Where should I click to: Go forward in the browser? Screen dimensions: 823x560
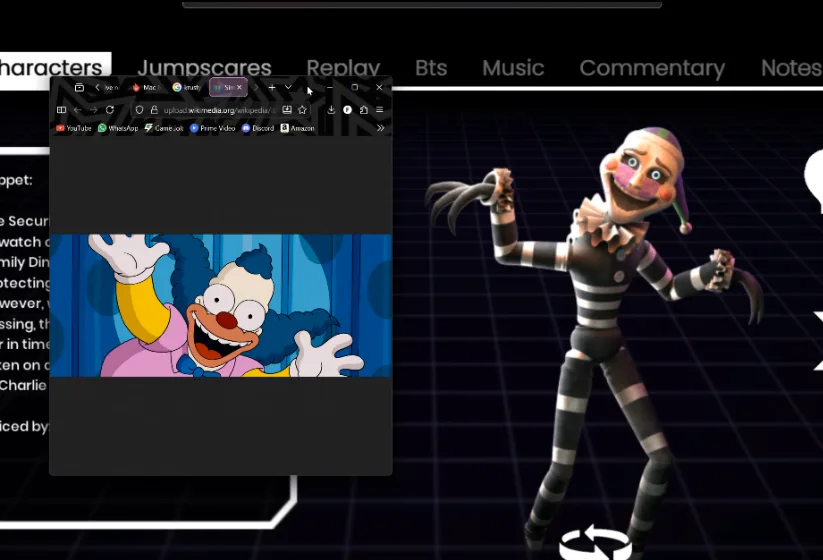(93, 110)
